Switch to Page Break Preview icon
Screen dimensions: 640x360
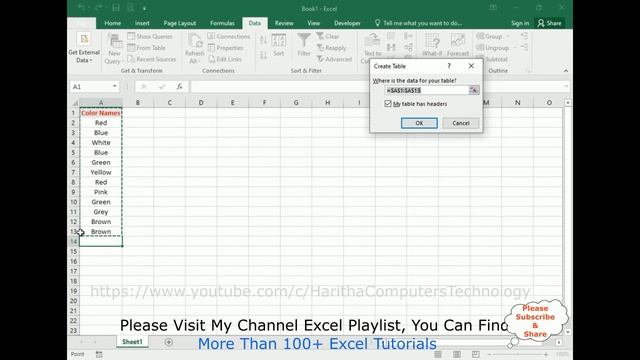tap(476, 354)
